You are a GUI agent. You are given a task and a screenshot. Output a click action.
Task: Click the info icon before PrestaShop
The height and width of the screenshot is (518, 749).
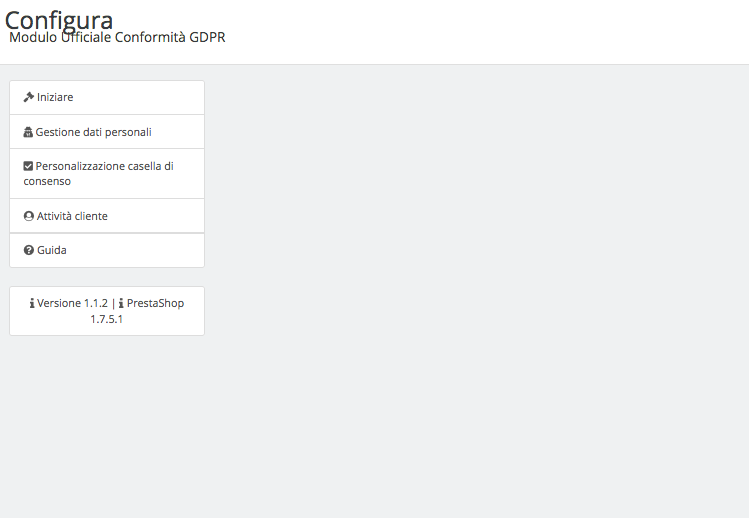[x=121, y=303]
